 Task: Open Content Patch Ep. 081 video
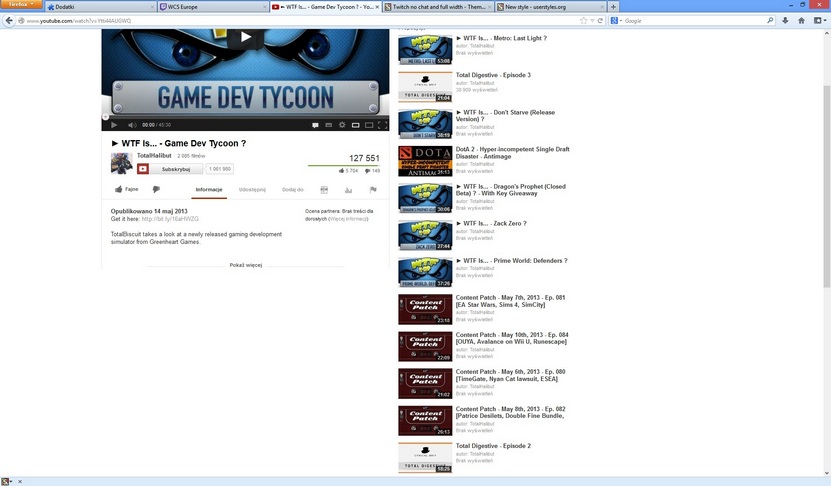[510, 301]
